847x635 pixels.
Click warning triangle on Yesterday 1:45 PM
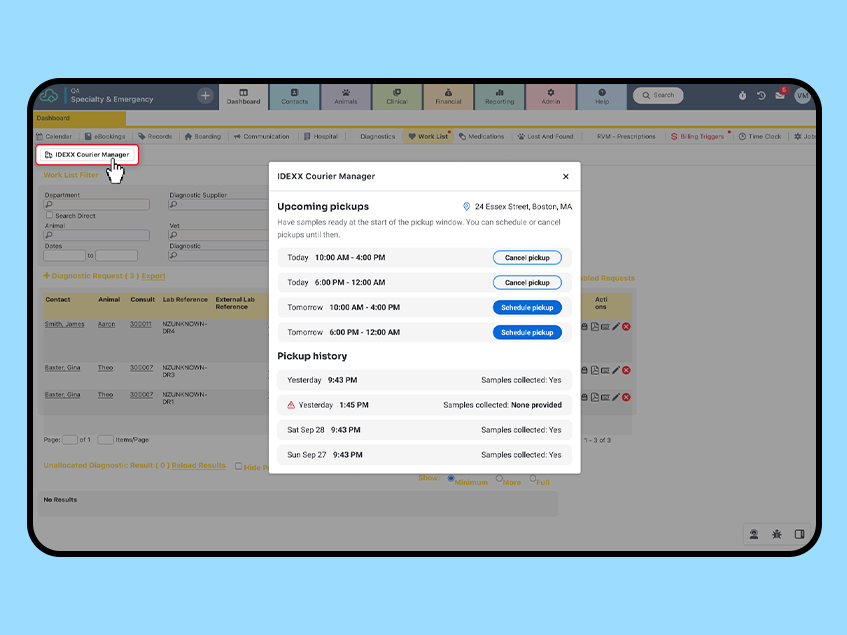[291, 405]
